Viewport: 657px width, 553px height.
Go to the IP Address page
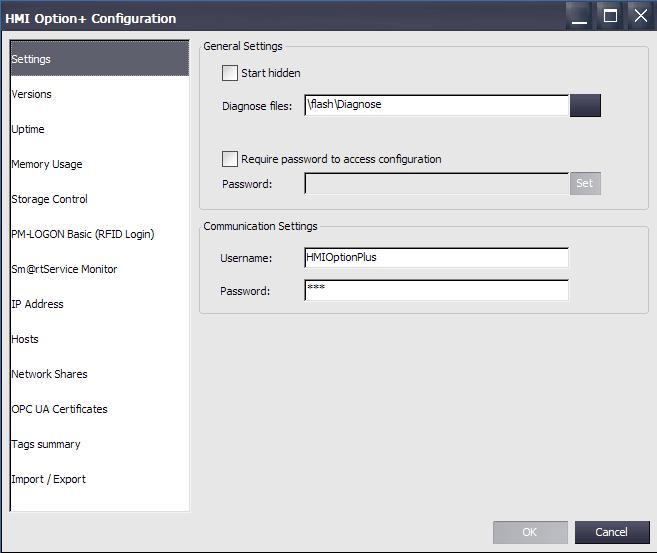point(100,304)
